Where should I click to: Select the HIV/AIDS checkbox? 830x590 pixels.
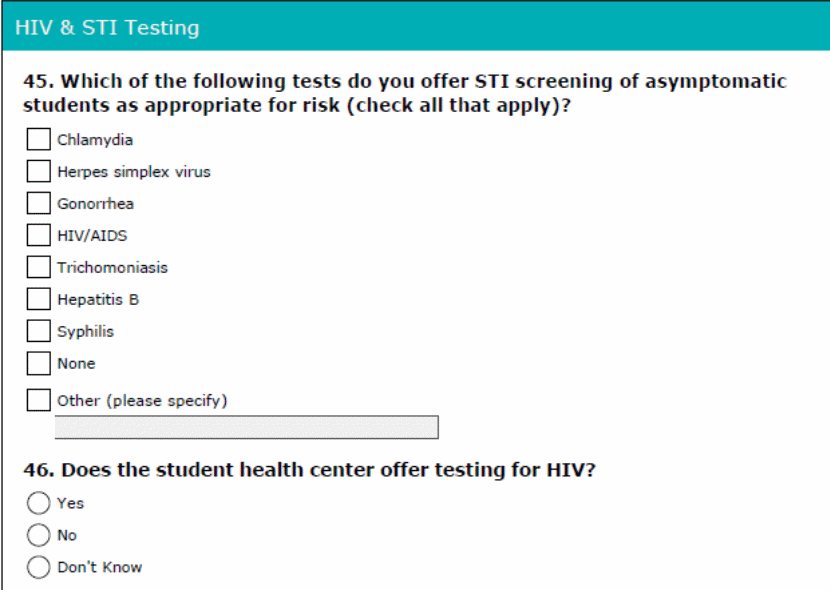point(38,236)
